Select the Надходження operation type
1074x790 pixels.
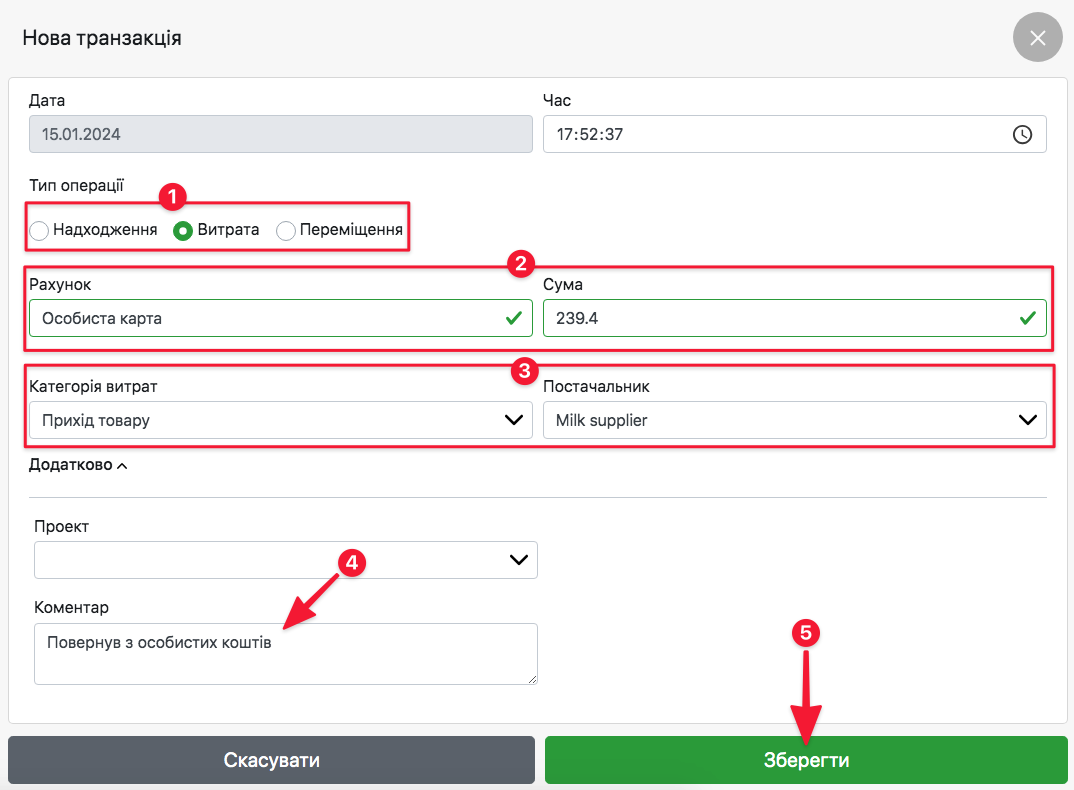click(39, 231)
